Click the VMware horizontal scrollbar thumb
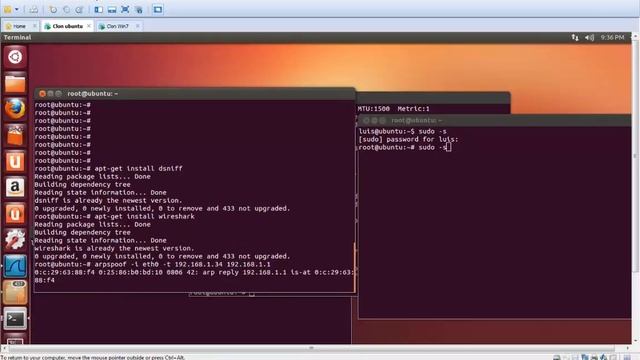 (311, 349)
